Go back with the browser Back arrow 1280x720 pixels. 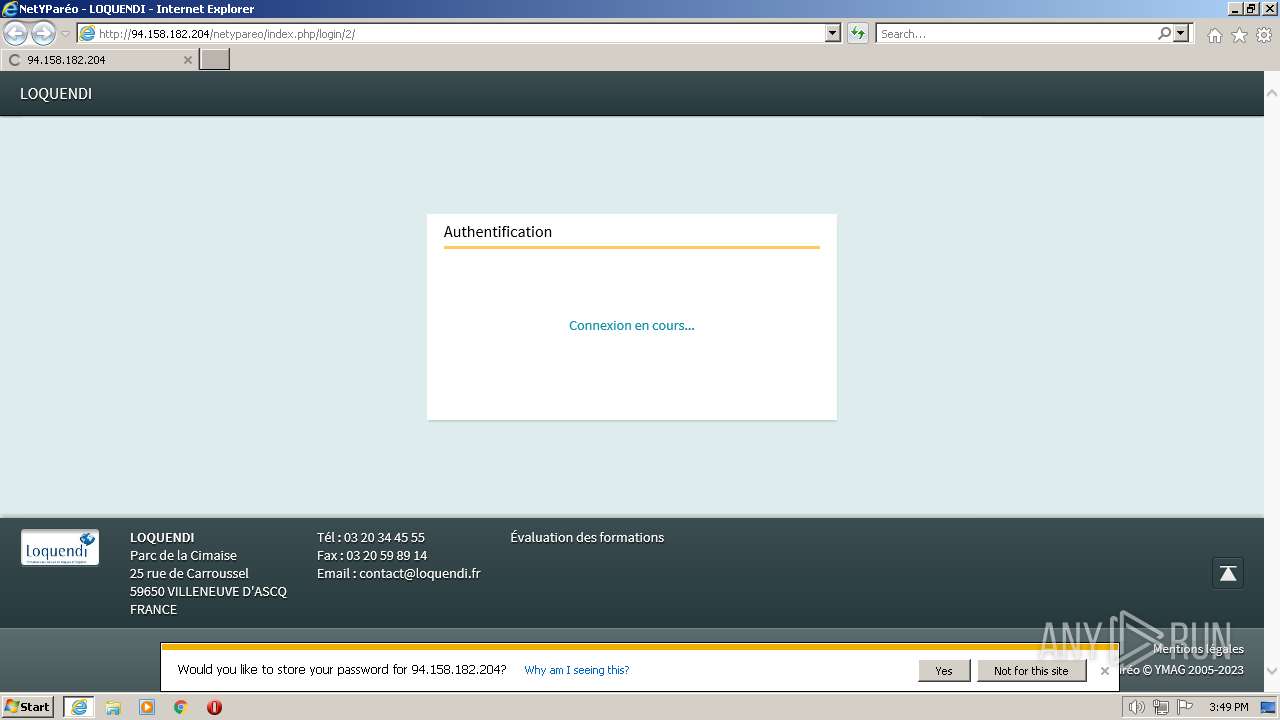16,34
